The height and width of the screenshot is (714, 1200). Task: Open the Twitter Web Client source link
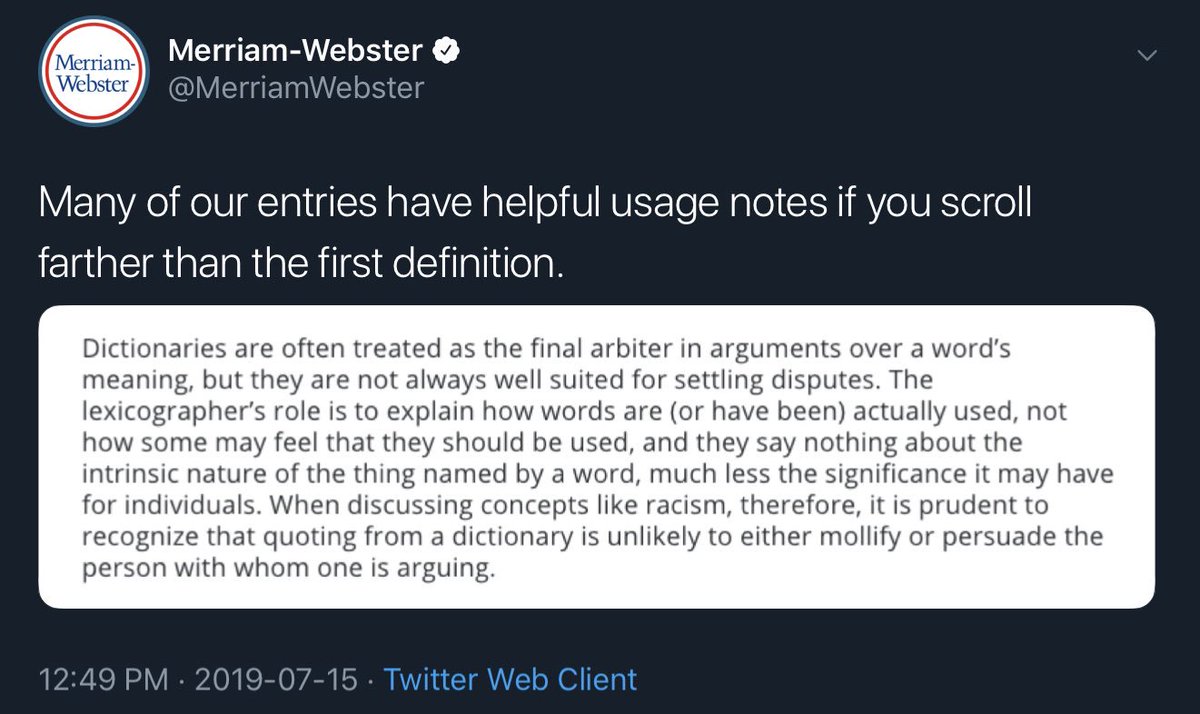pyautogui.click(x=510, y=680)
